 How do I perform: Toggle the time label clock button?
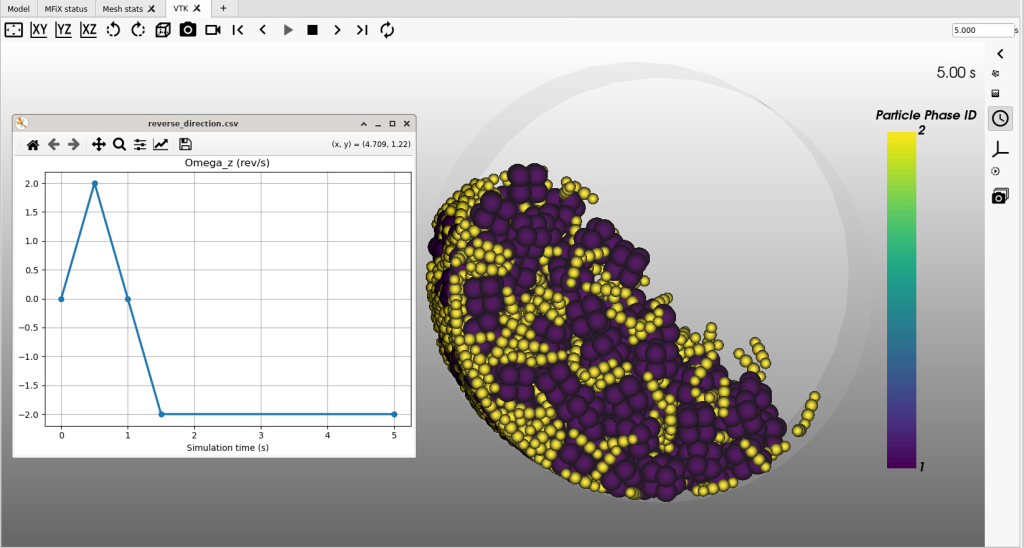coord(1000,119)
